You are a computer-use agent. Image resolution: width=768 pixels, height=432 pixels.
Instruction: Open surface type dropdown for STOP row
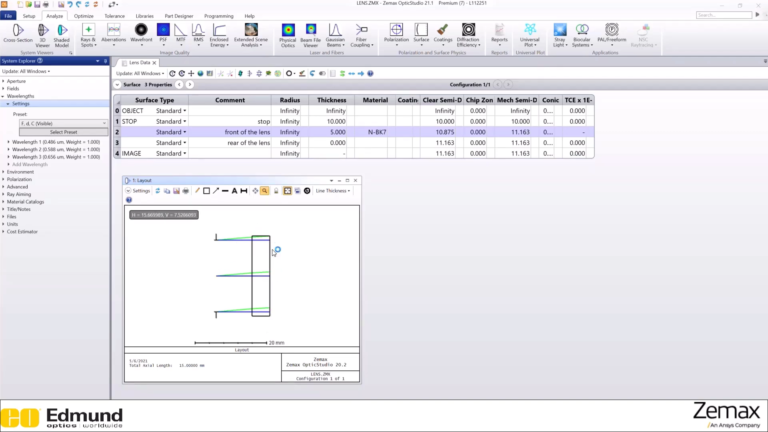pyautogui.click(x=185, y=121)
